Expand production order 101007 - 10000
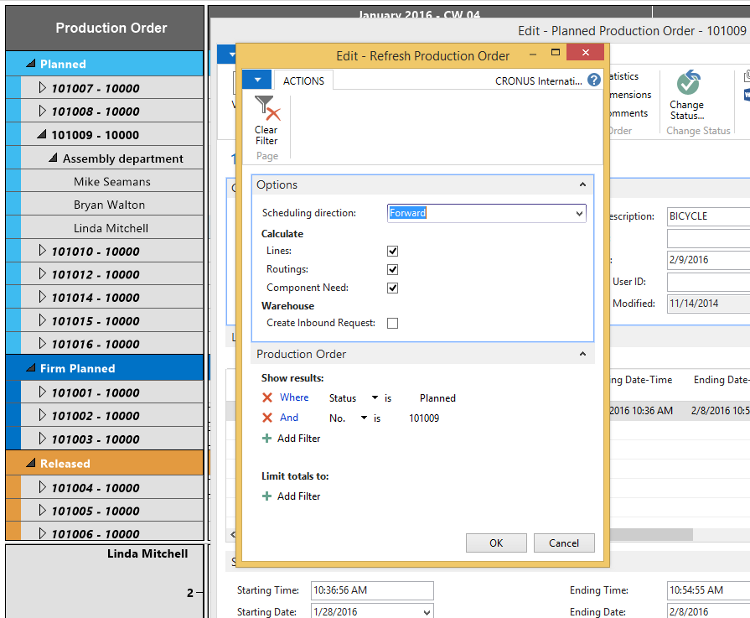This screenshot has width=750, height=618. tap(42, 88)
